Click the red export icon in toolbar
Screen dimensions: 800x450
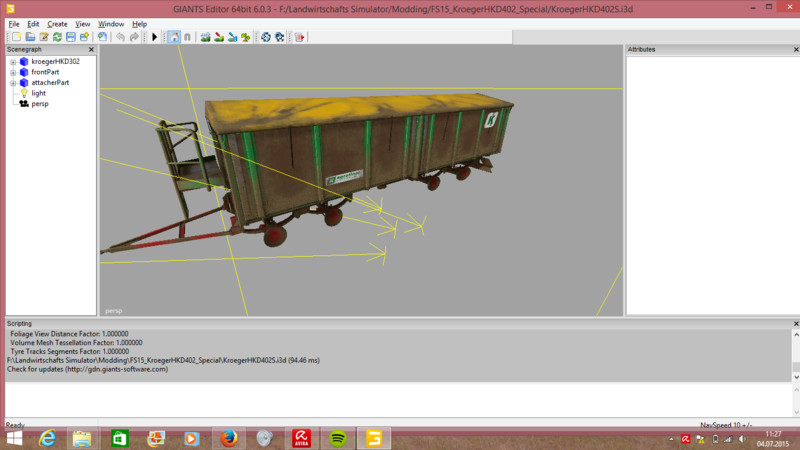299,37
